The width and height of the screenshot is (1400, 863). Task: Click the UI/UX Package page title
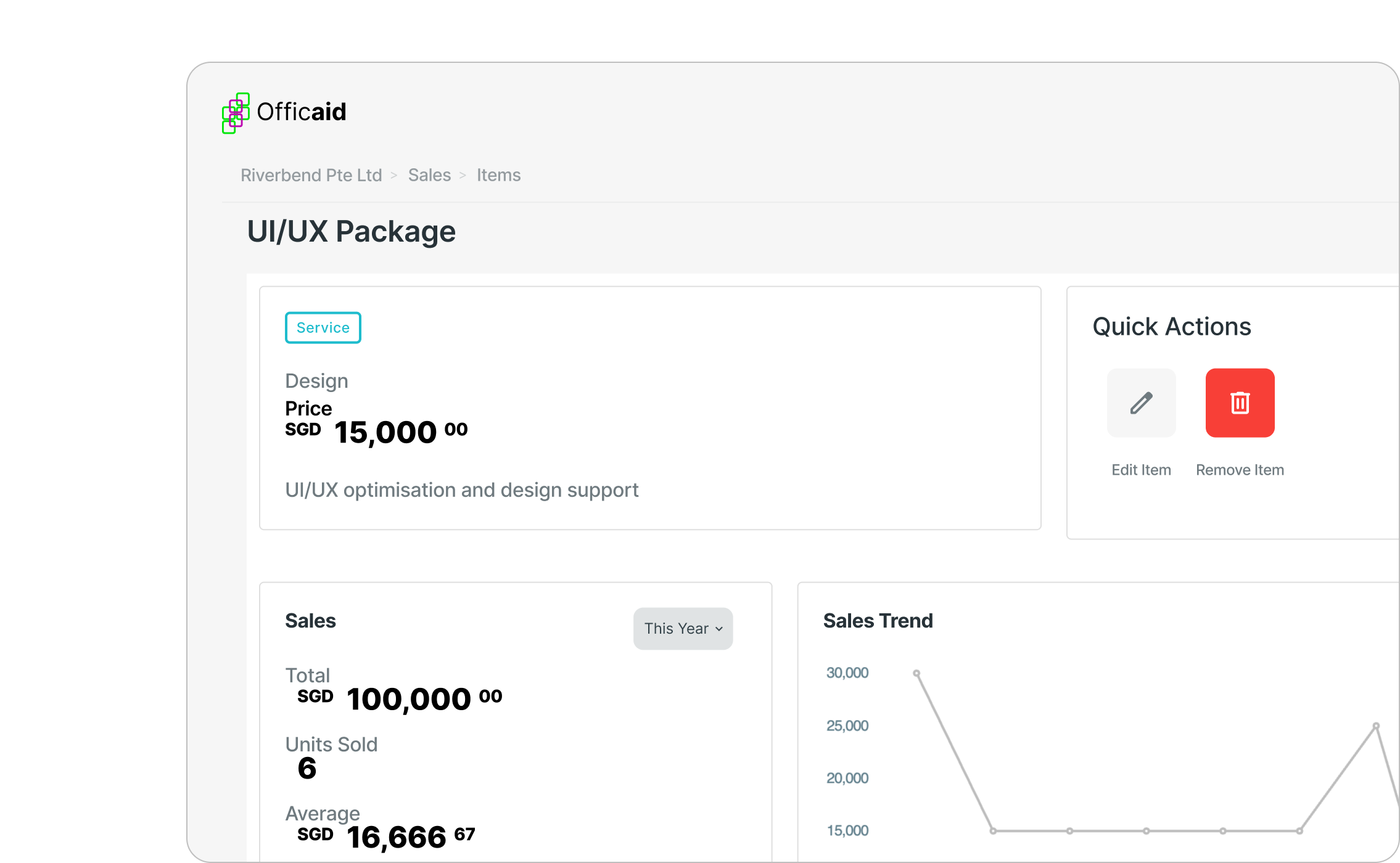click(x=351, y=232)
